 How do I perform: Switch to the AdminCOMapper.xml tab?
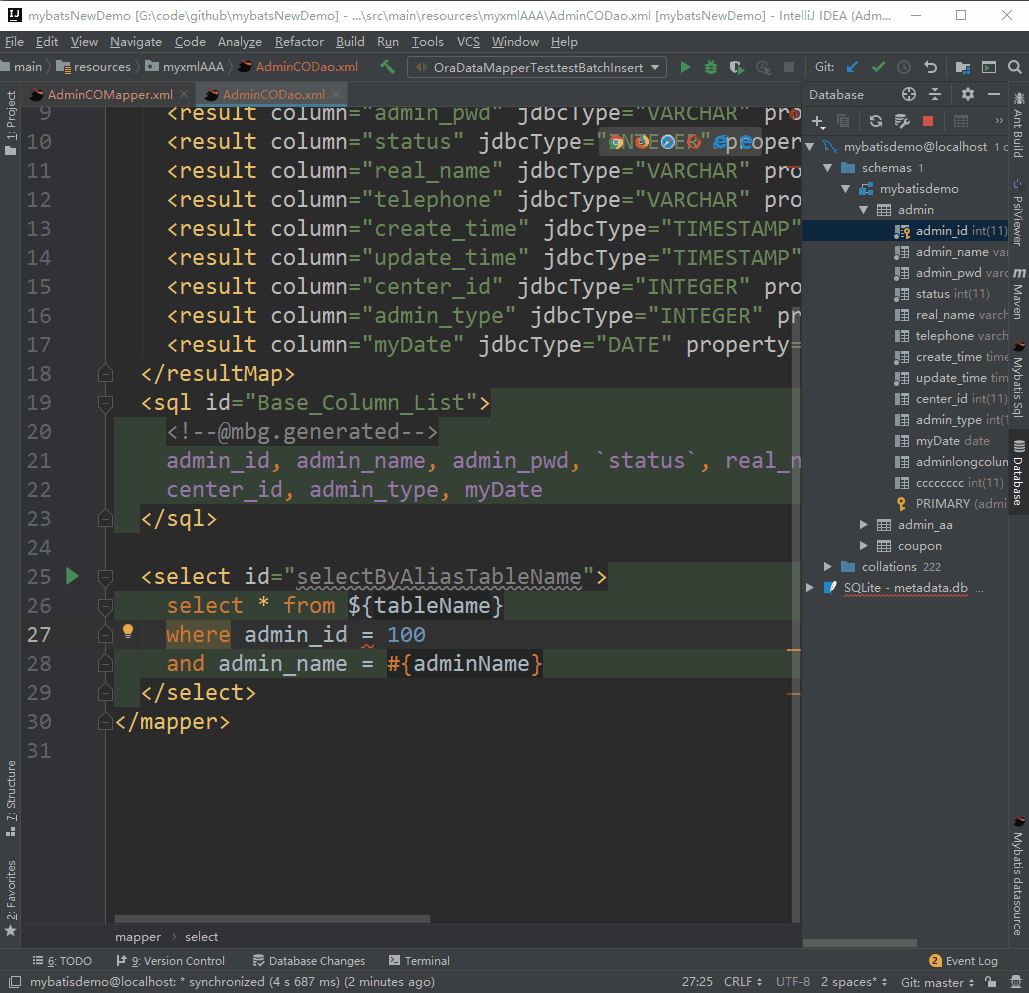pyautogui.click(x=110, y=95)
